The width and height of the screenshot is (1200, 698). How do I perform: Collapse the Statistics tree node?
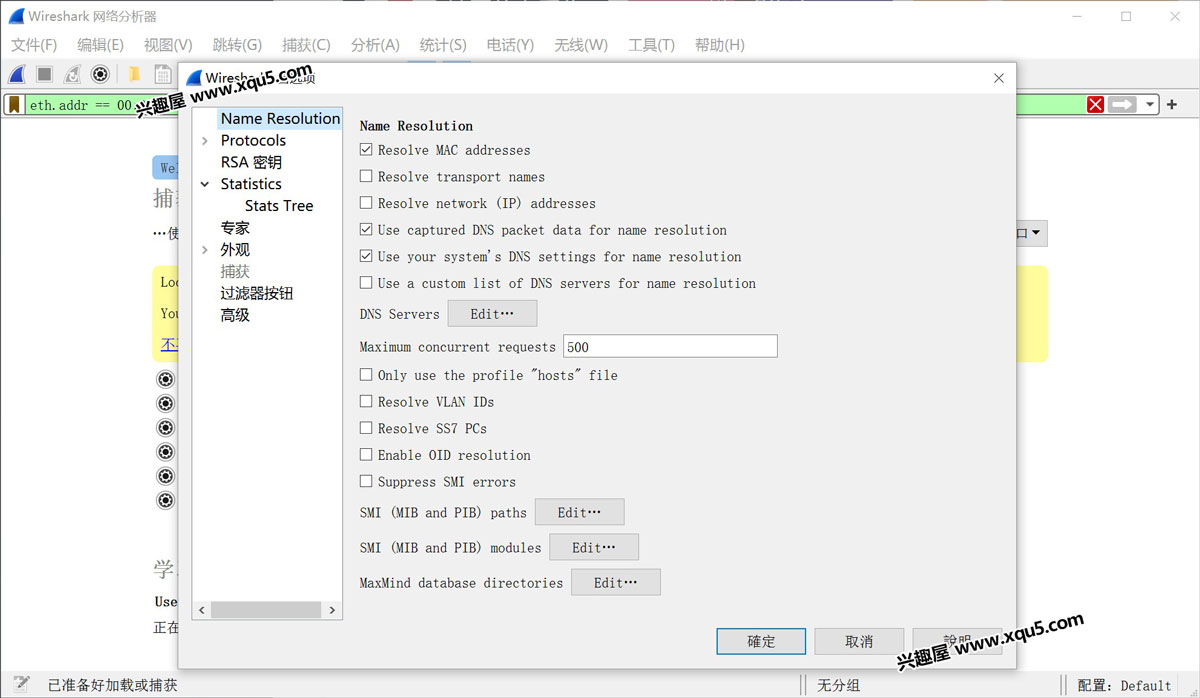pos(205,184)
